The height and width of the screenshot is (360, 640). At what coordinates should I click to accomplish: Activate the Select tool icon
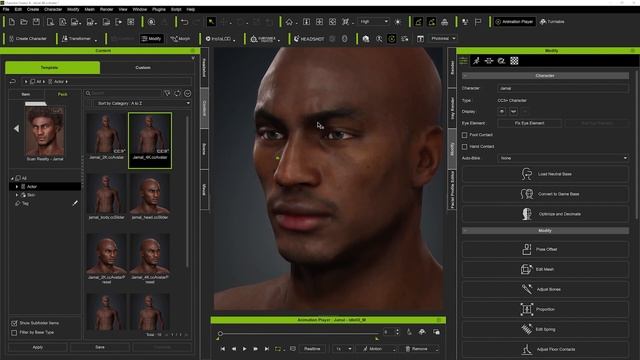[211, 22]
